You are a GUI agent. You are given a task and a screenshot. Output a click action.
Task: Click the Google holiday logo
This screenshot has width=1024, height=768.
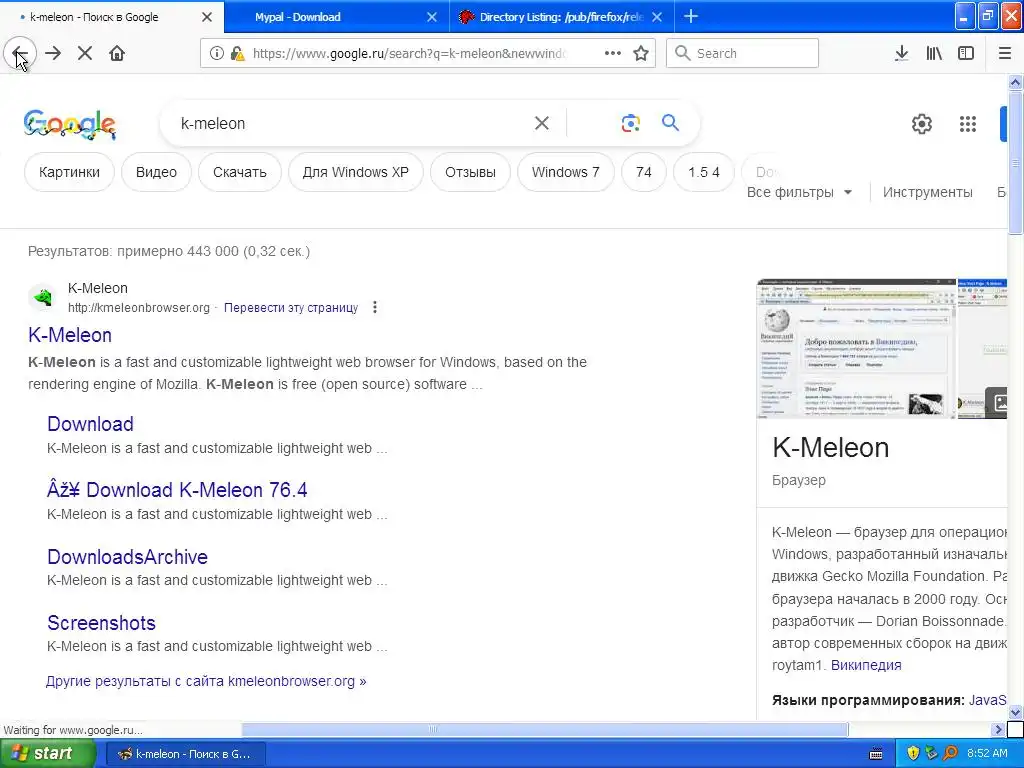point(70,125)
